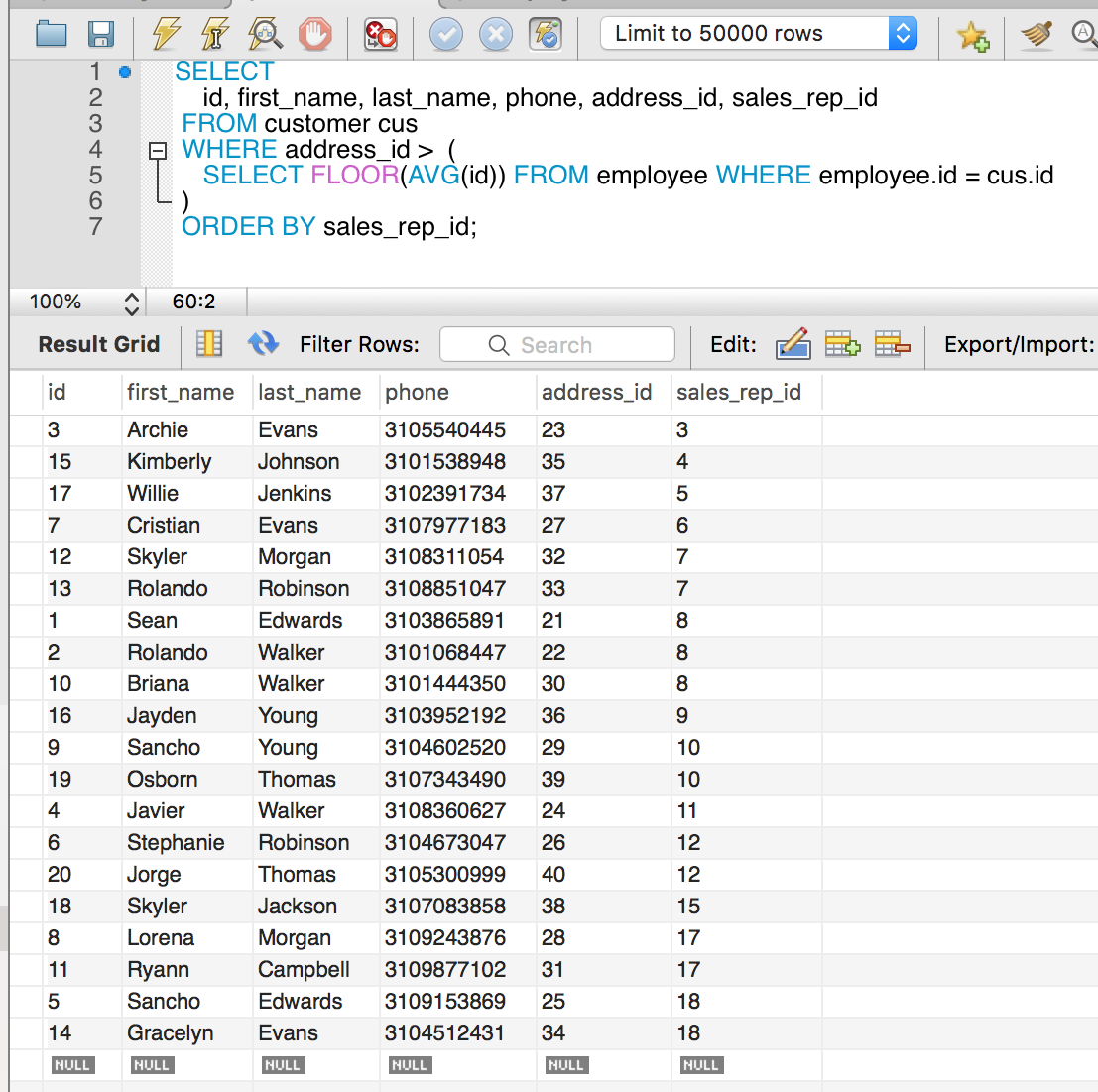This screenshot has height=1092, width=1098.
Task: Beautify query with the broom icon
Action: click(1037, 33)
